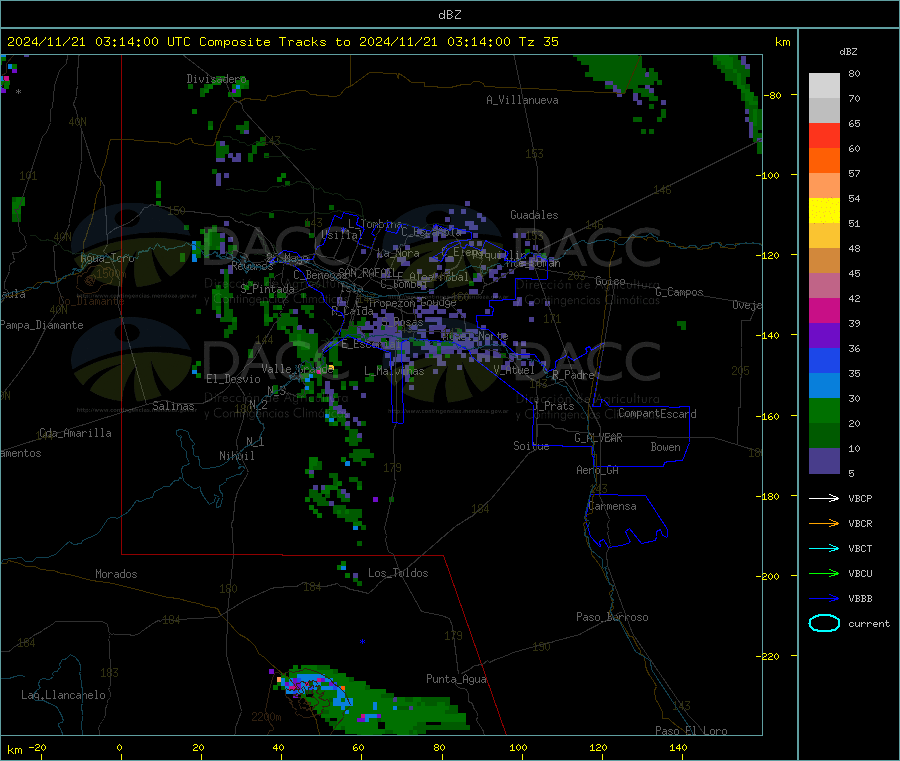The height and width of the screenshot is (761, 900).
Task: Click the Carmensa label
Action: 612,506
